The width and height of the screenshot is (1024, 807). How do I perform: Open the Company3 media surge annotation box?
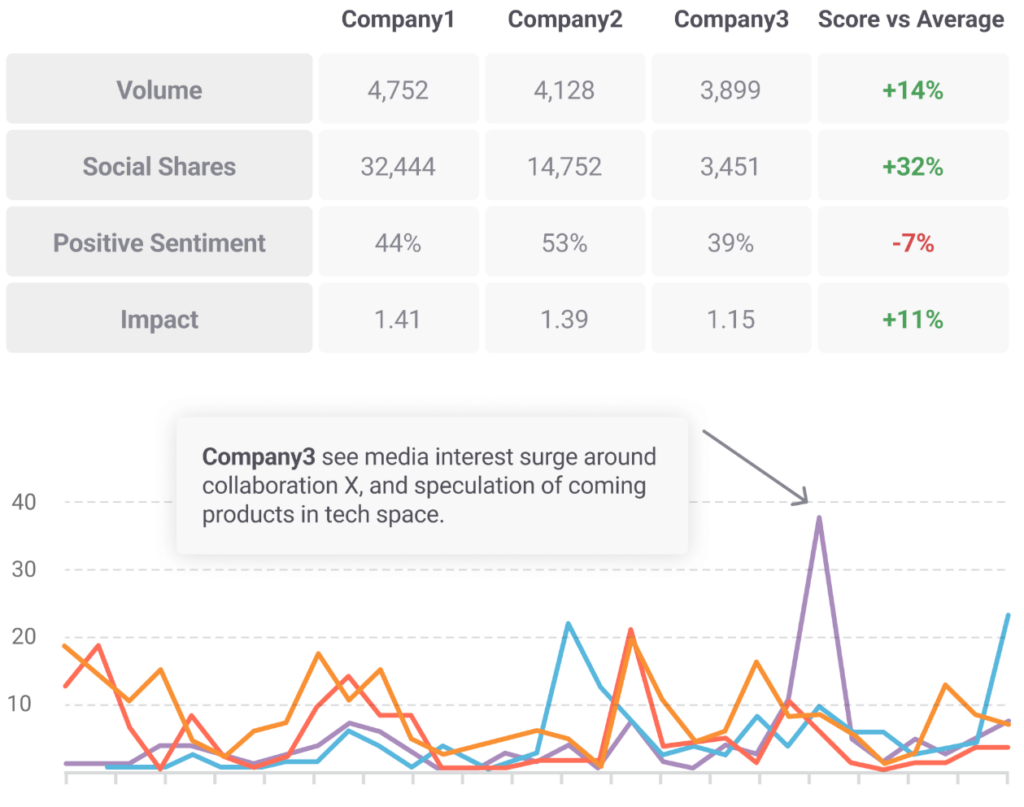click(x=432, y=486)
